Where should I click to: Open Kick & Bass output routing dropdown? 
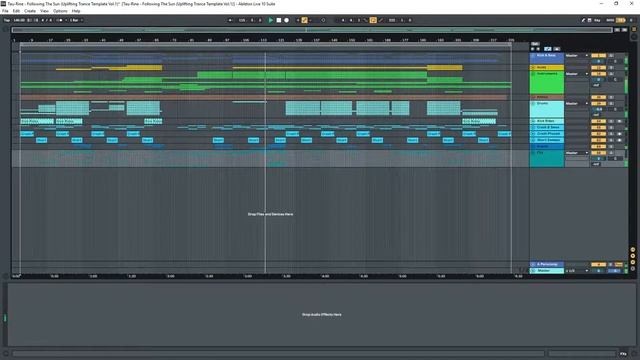577,56
